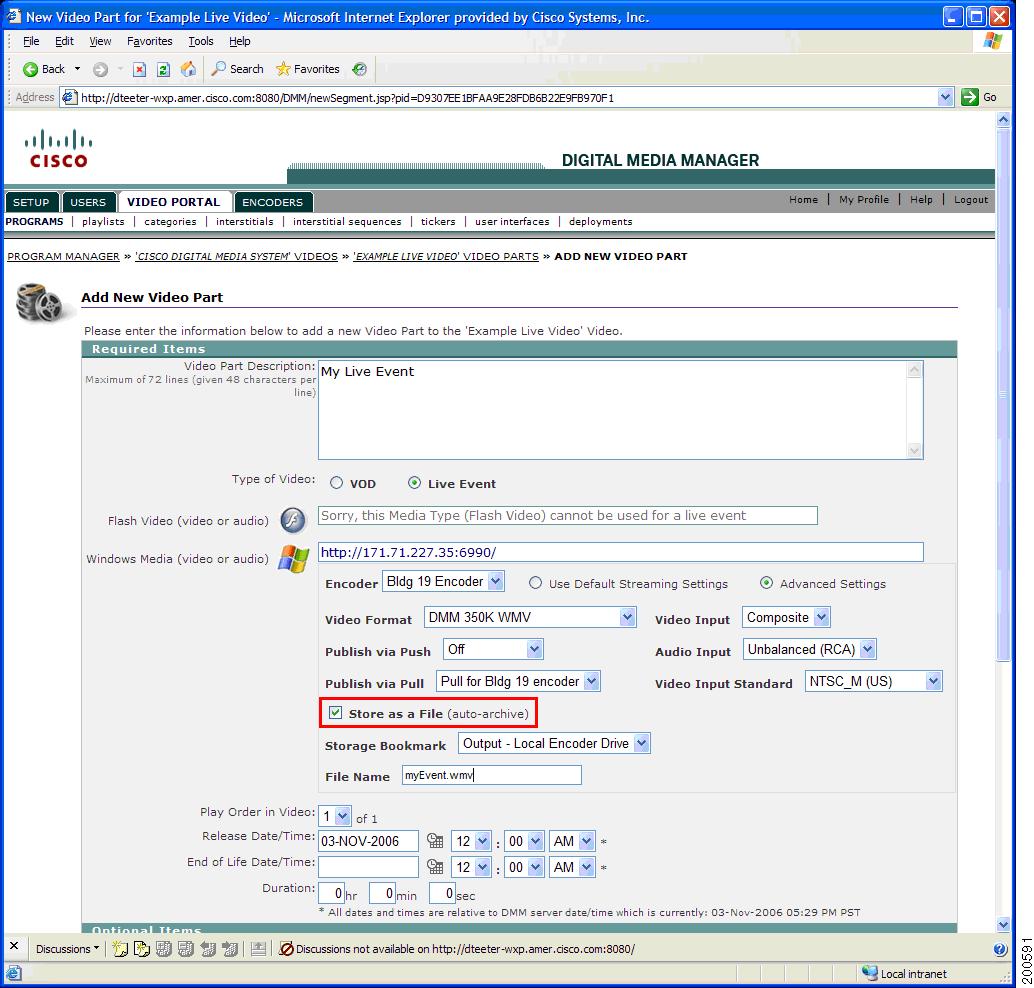Uncheck Store as a File (auto-archive)
The image size is (1034, 988).
[x=335, y=713]
